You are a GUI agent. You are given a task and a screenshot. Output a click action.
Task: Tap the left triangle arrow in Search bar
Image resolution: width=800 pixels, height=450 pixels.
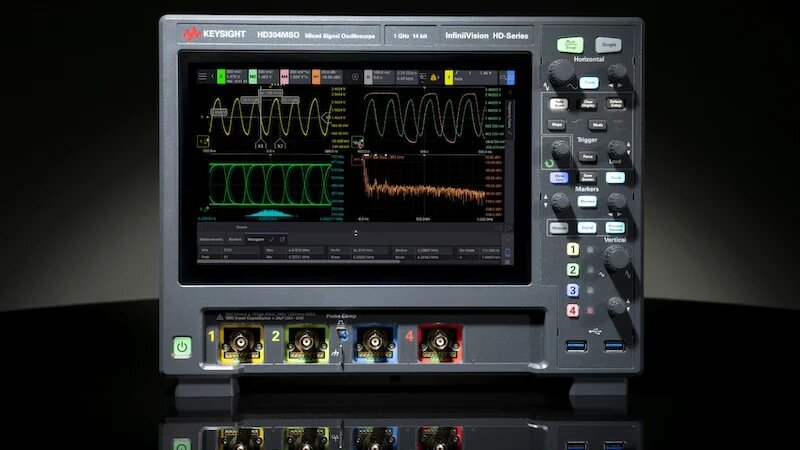[498, 228]
